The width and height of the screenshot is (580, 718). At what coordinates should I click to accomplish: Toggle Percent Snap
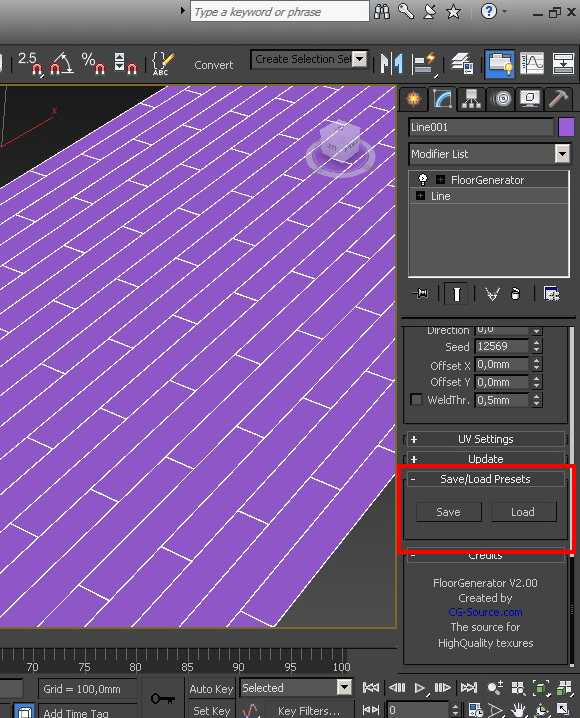click(93, 63)
